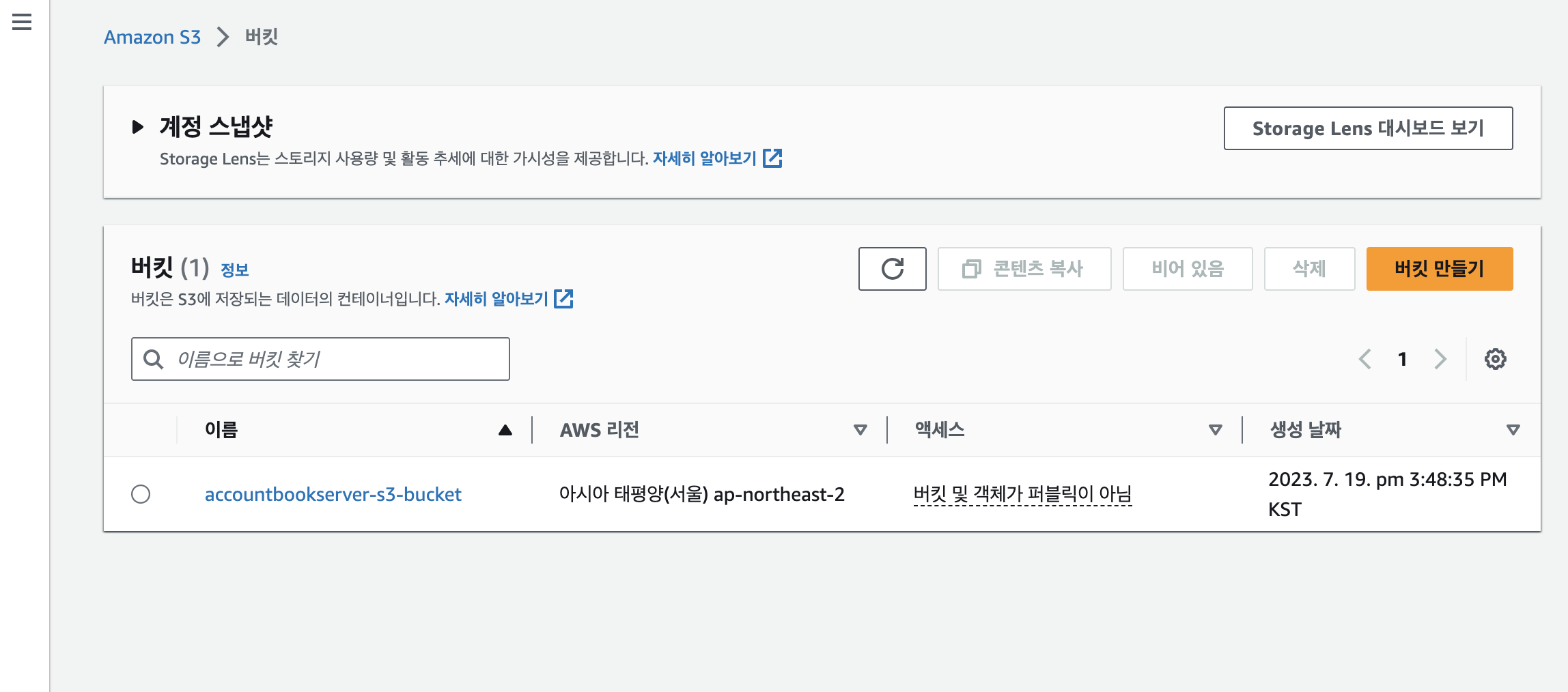Go to previous page arrow
This screenshot has width=1568, height=692.
[1364, 359]
